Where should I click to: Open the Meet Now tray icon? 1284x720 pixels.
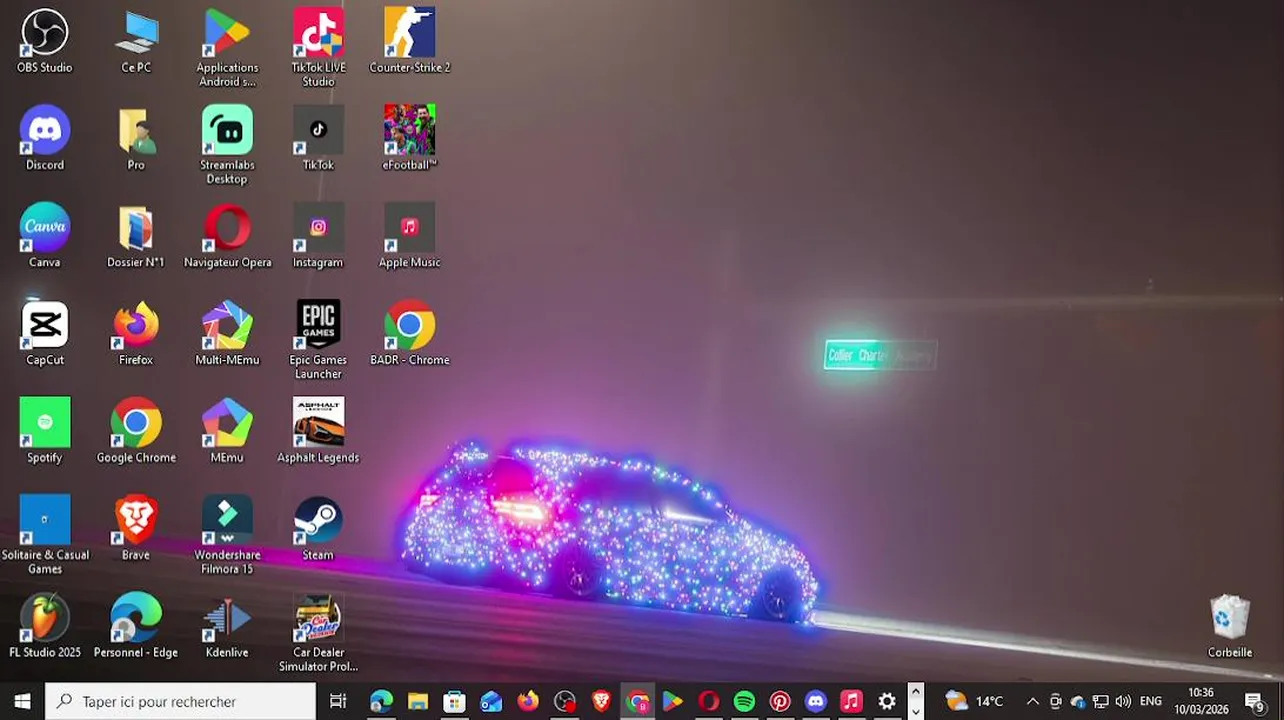1056,701
